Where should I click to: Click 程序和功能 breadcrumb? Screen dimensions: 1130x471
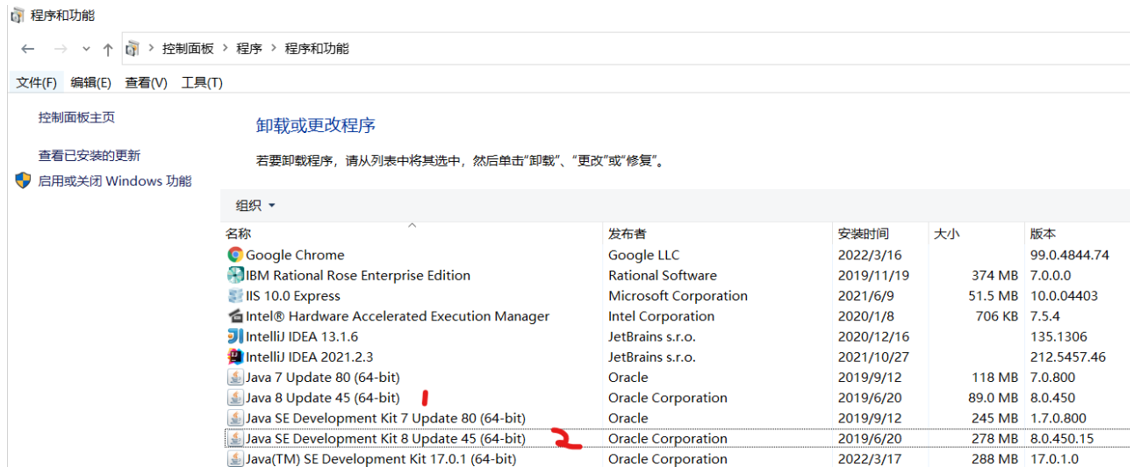click(317, 48)
